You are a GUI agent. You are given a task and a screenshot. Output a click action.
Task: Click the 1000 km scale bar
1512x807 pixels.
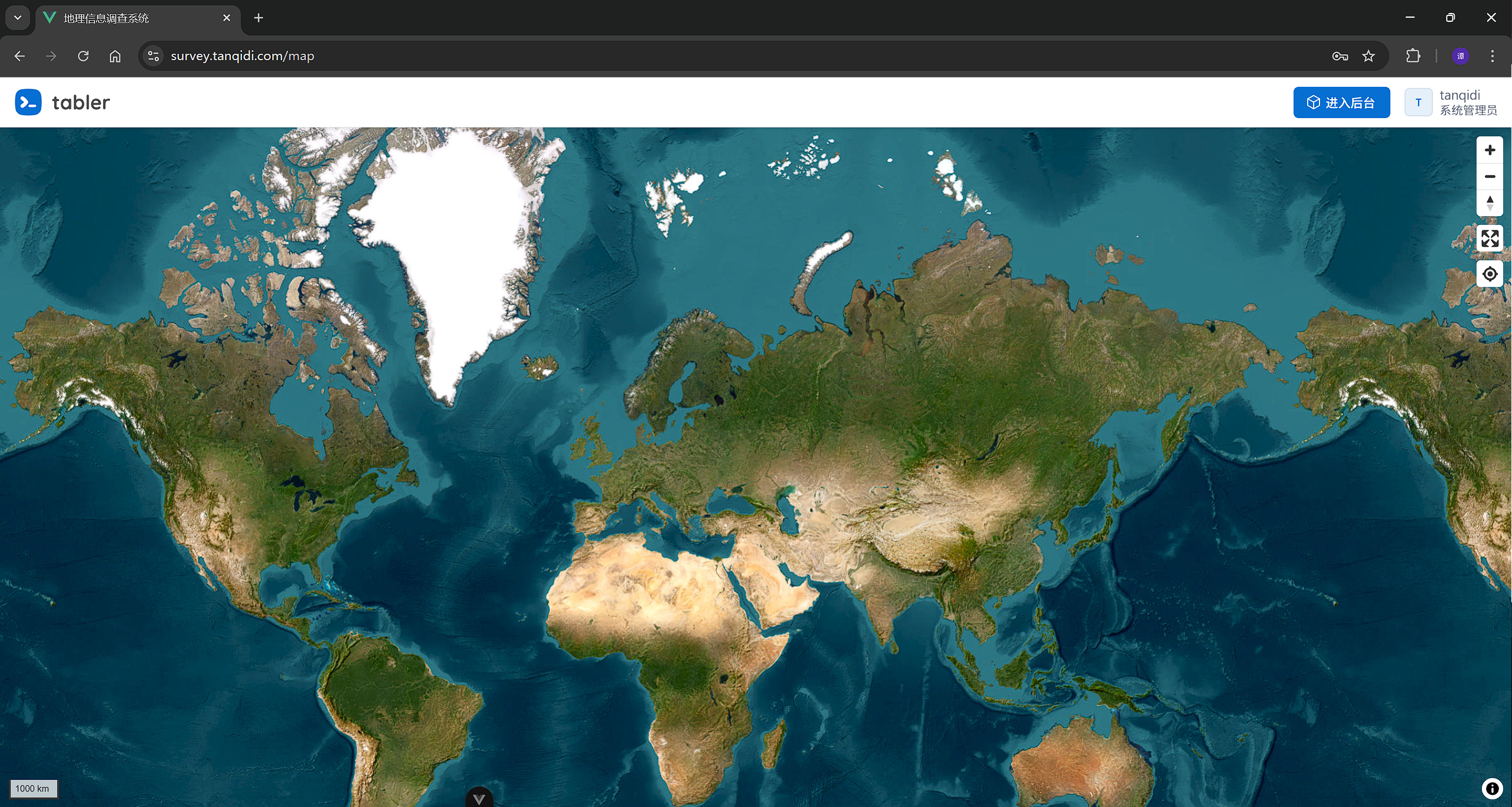coord(33,789)
